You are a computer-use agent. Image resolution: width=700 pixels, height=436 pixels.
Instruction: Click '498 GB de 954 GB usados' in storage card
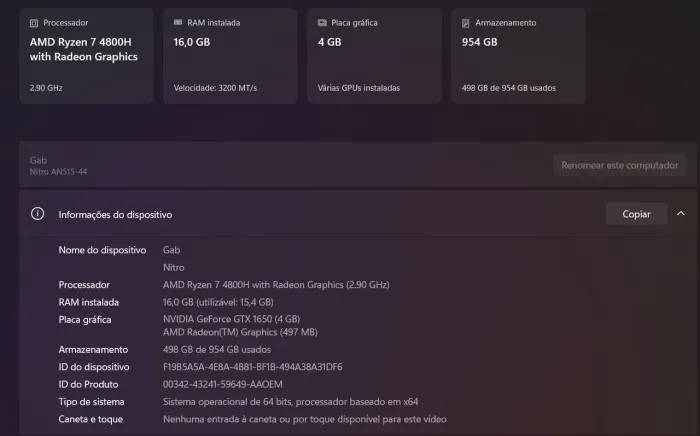508,88
